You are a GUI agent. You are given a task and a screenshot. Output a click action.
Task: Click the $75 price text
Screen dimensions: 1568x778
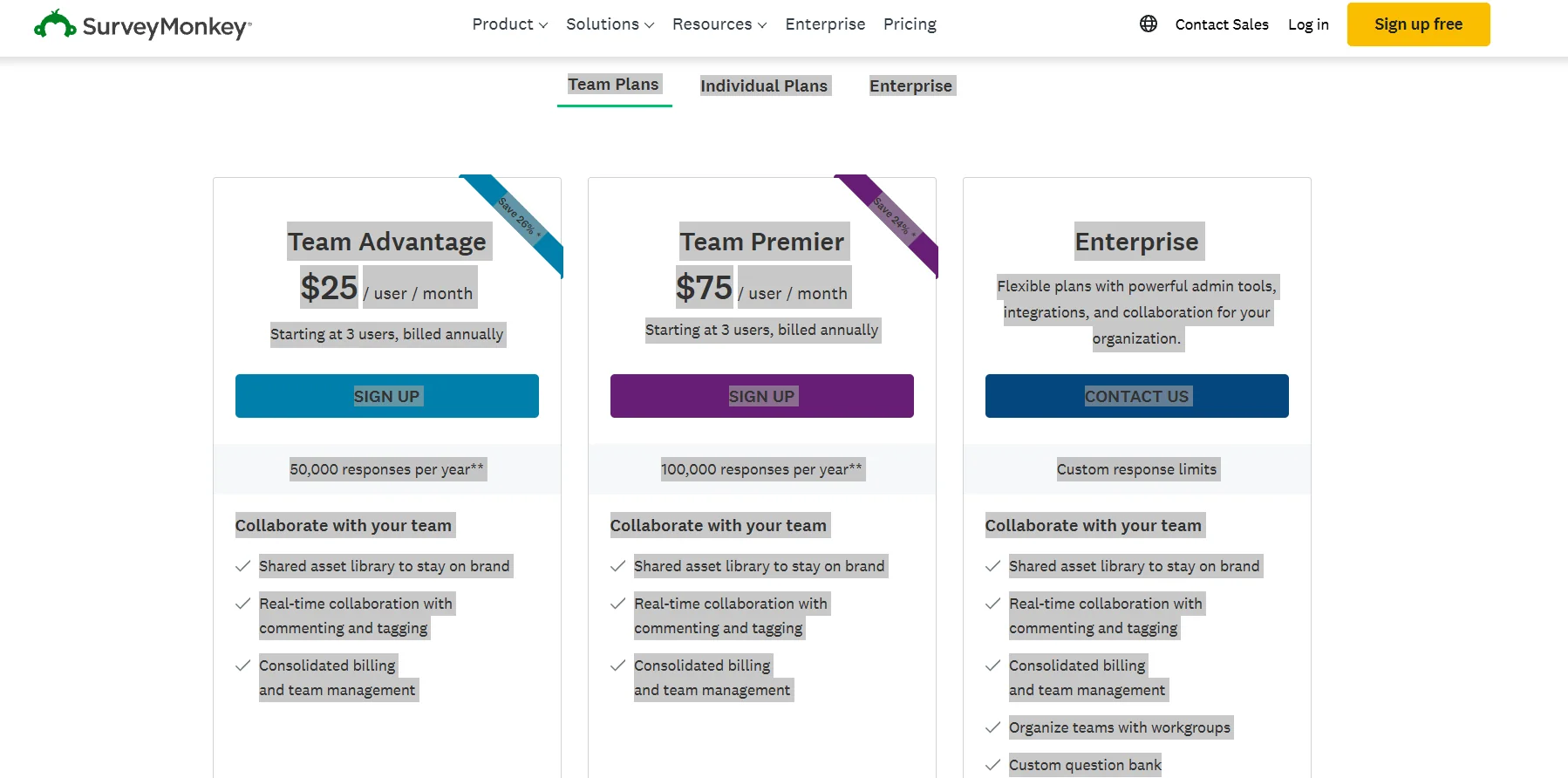704,287
